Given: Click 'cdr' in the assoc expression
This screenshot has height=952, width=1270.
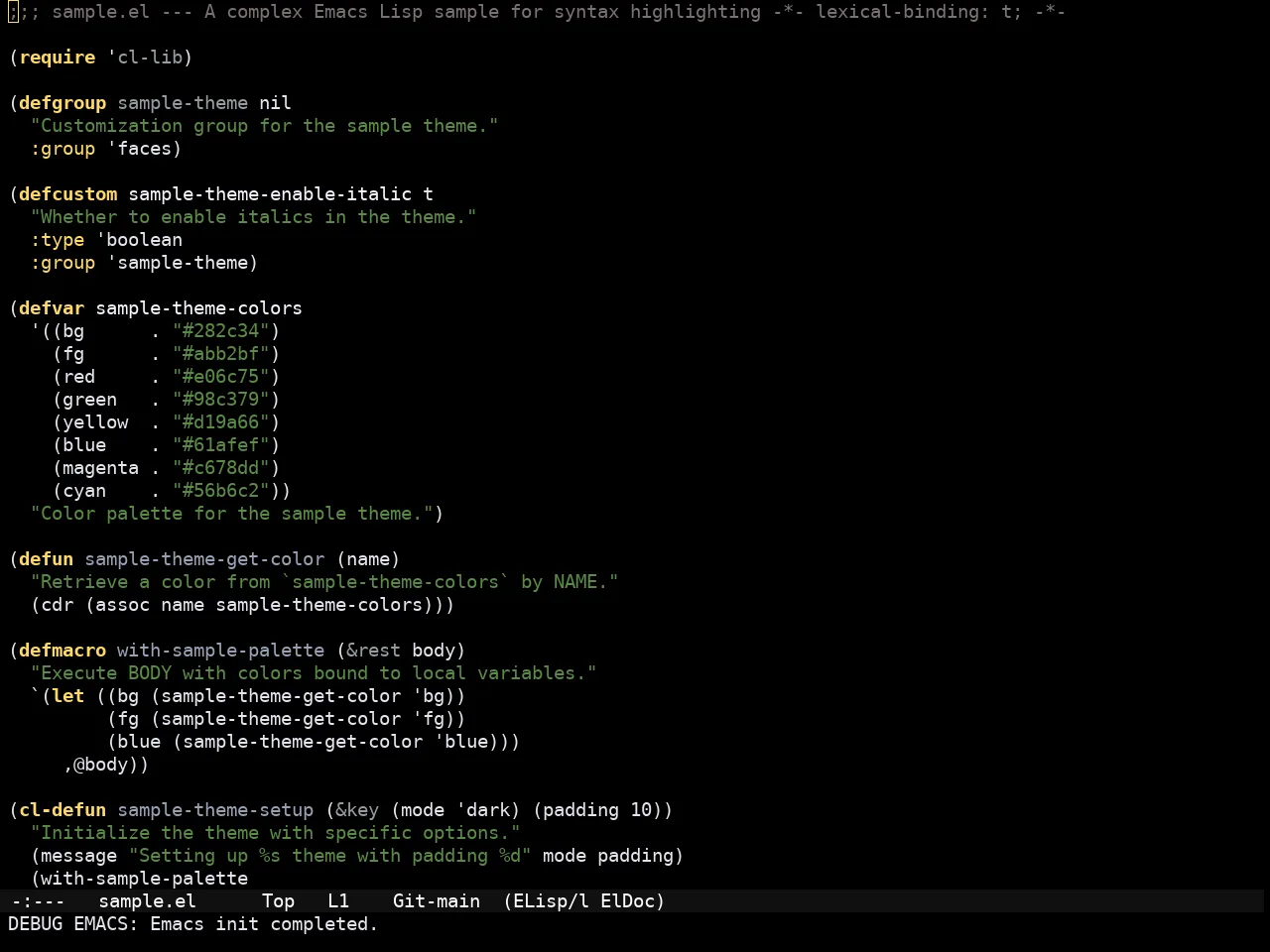Looking at the screenshot, I should tap(58, 605).
